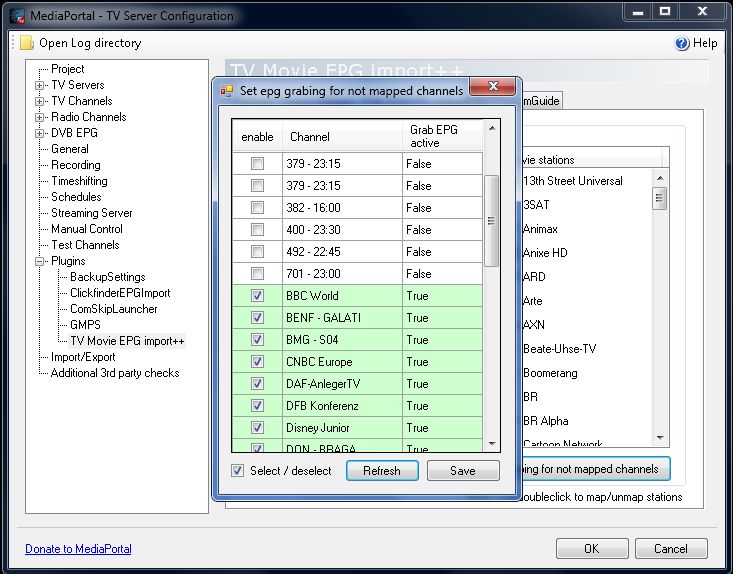Screen dimensions: 733x574
Task: Select the 3SAT station
Action: [x=536, y=205]
